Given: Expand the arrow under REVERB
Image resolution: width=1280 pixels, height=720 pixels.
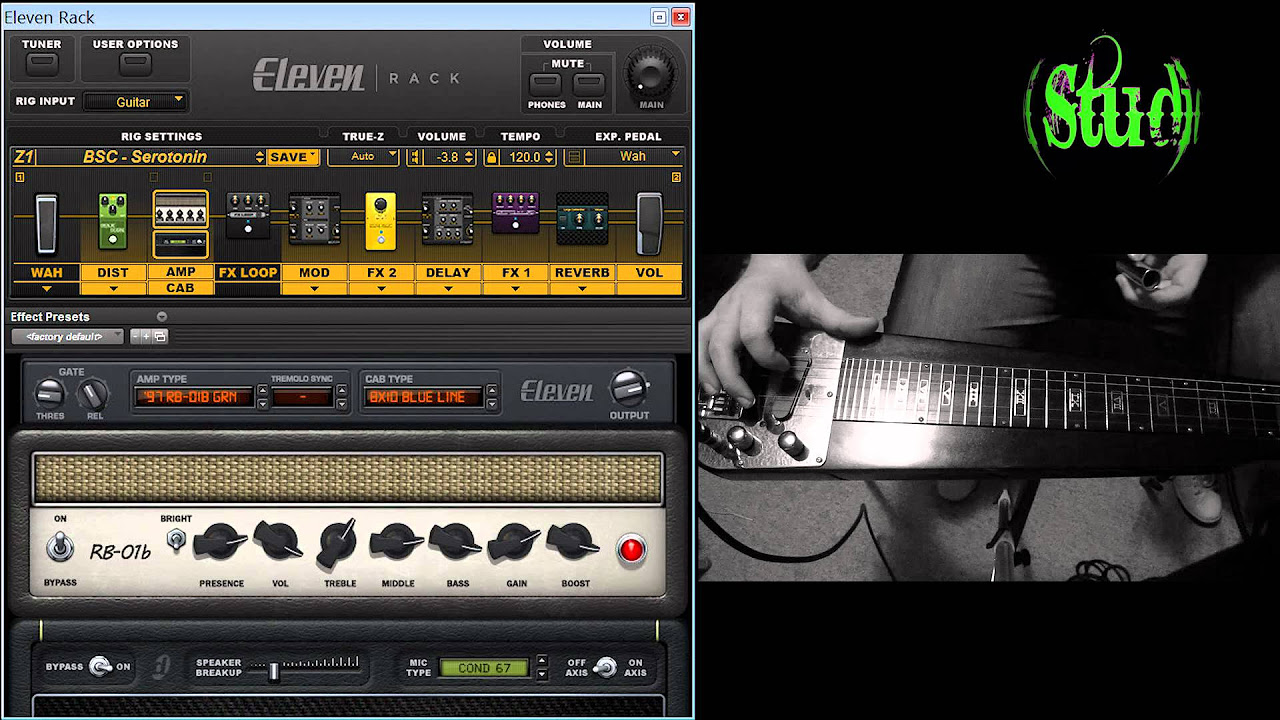Looking at the screenshot, I should (x=582, y=289).
